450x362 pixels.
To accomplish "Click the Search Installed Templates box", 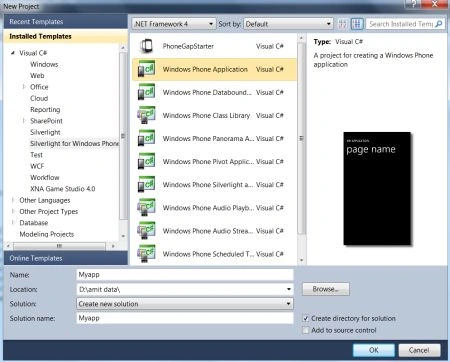I will pyautogui.click(x=401, y=24).
